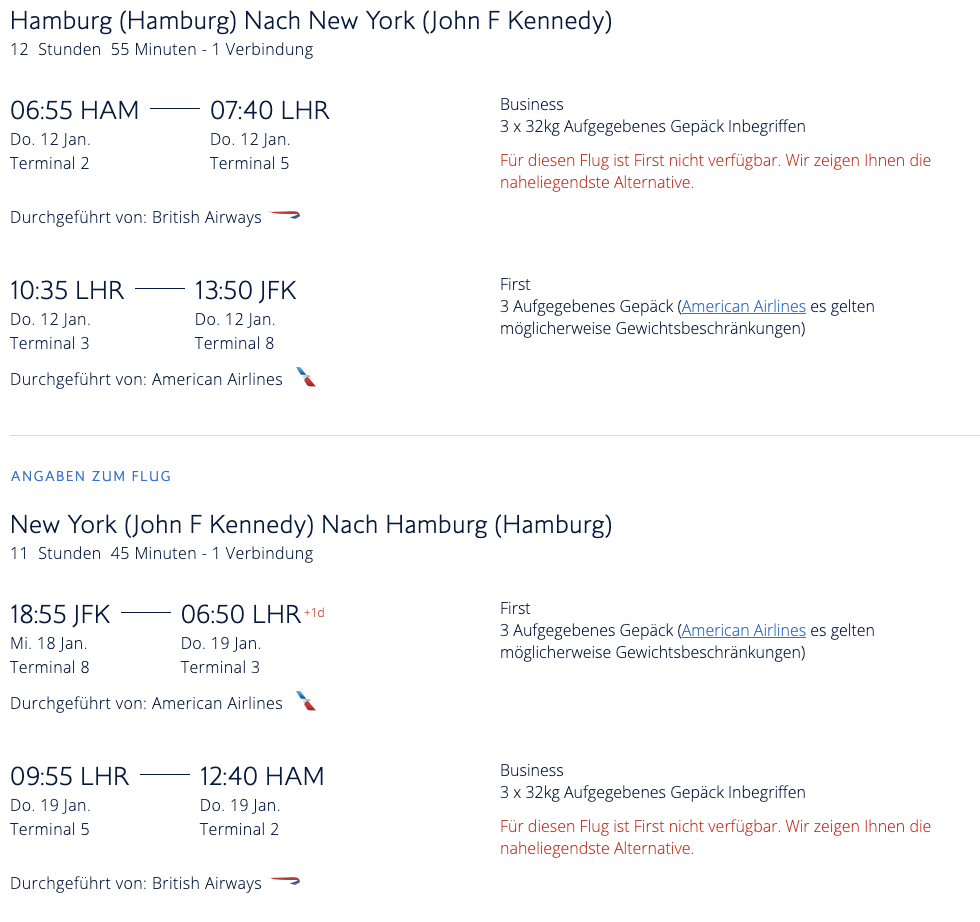Select the New York Nach Hamburg route heading
The image size is (980, 922).
point(311,524)
